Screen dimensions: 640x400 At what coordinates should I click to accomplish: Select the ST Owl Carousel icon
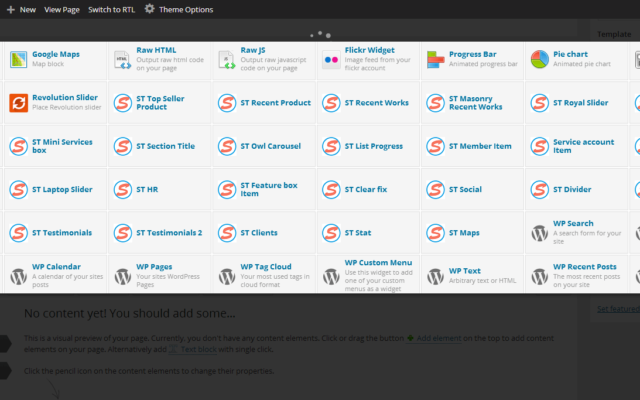coord(227,146)
